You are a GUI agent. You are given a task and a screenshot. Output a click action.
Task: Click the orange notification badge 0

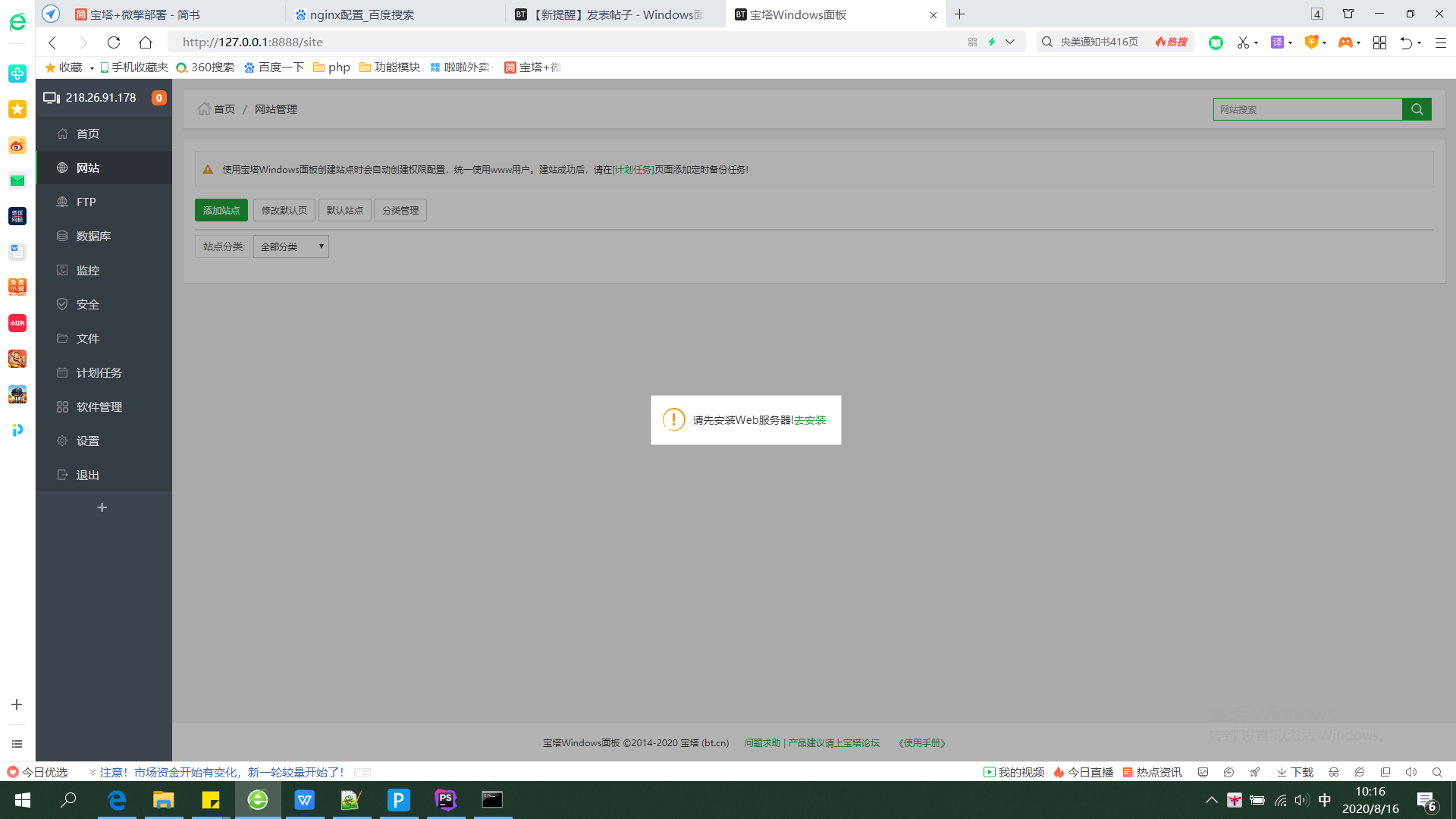[158, 98]
